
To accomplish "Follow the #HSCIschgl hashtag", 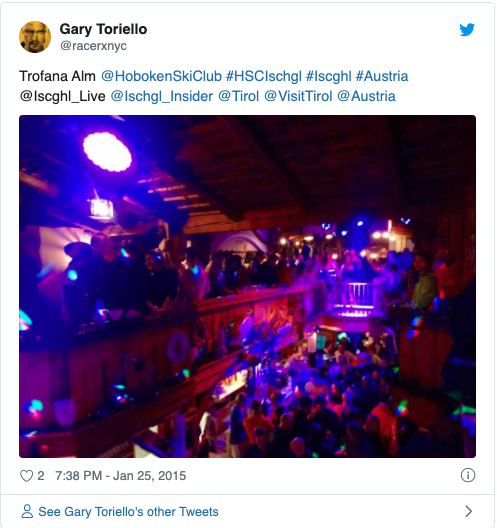I will [x=264, y=76].
